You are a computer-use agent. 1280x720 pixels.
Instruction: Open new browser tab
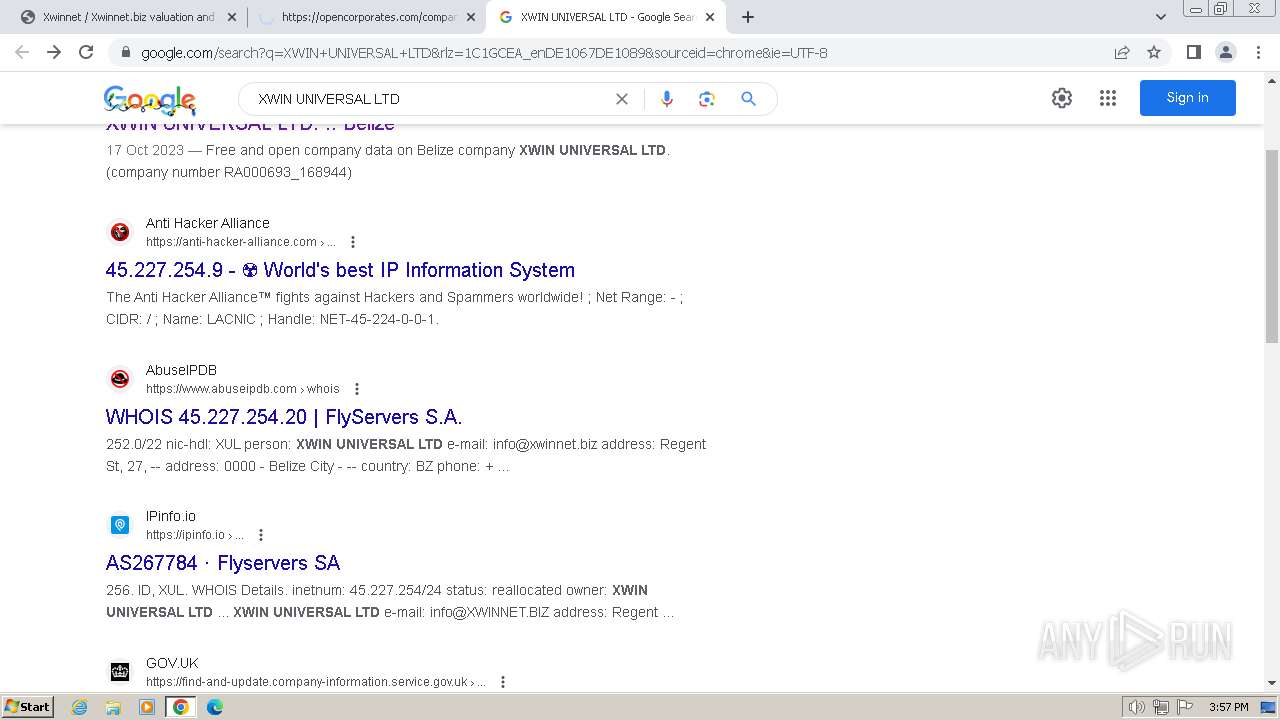pos(748,17)
